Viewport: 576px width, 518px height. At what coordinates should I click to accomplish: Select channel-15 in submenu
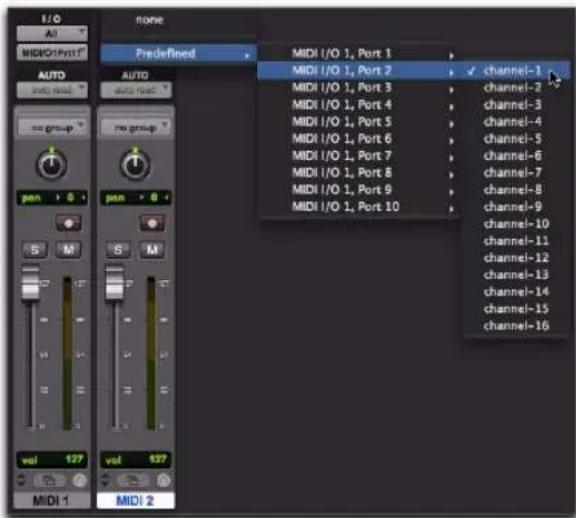515,309
